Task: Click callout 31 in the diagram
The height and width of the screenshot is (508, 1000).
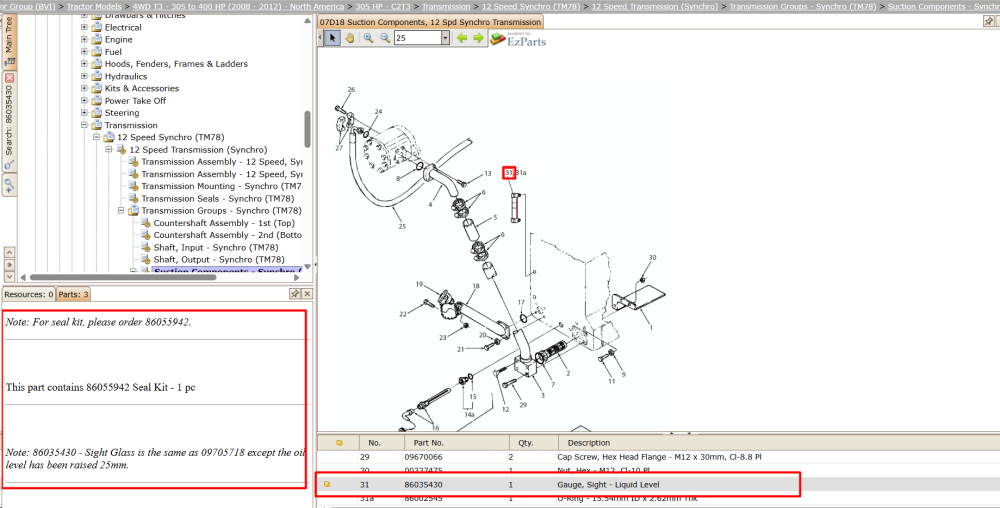Action: (509, 173)
